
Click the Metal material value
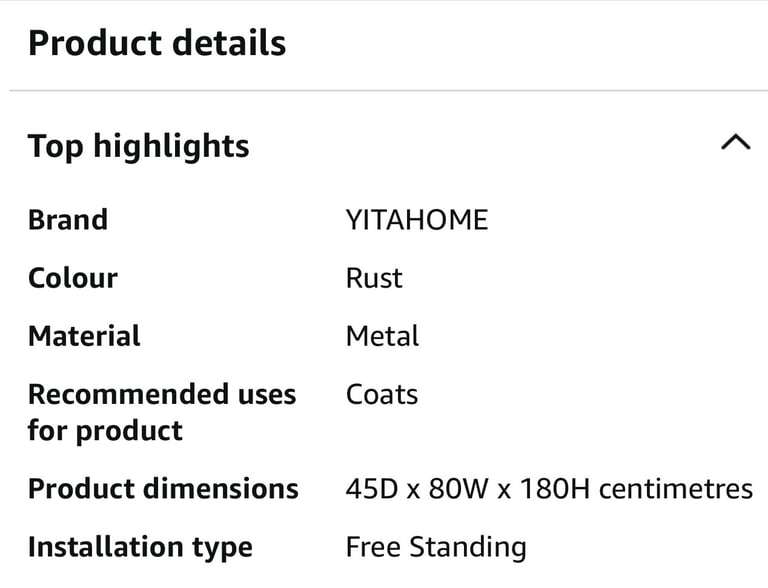point(383,336)
